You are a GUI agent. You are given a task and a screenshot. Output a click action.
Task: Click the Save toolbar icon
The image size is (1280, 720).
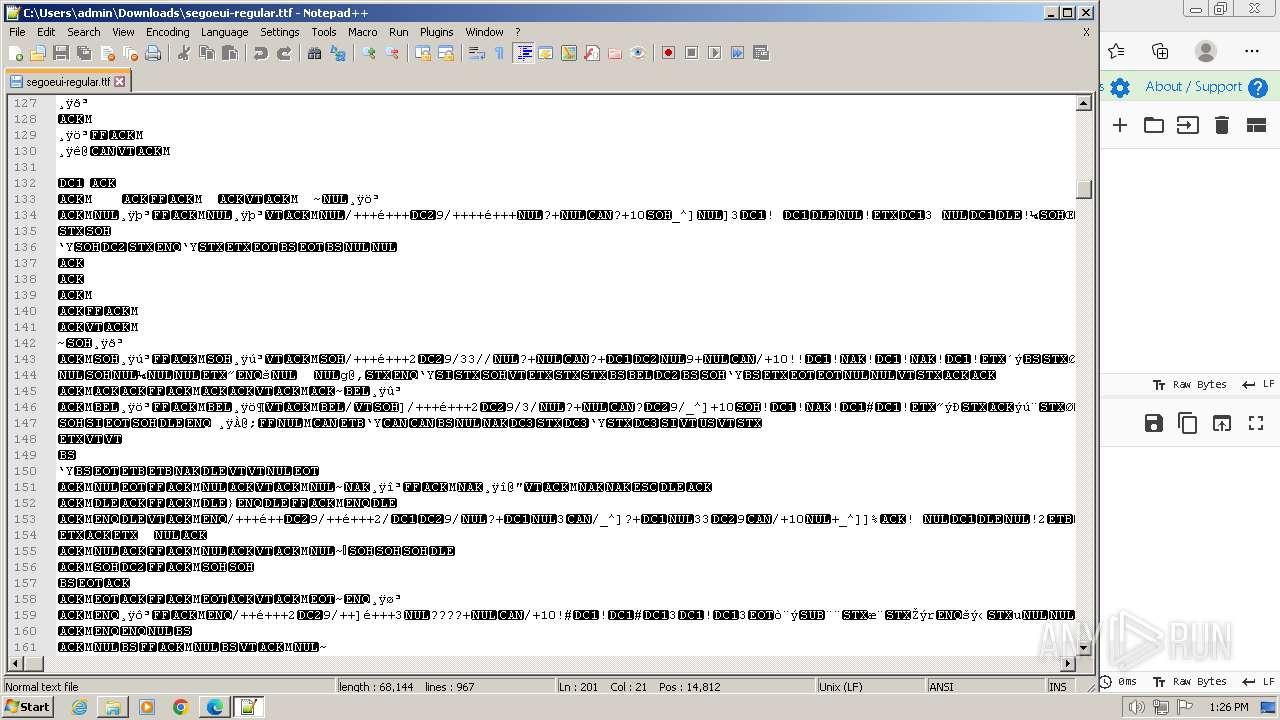[x=61, y=53]
